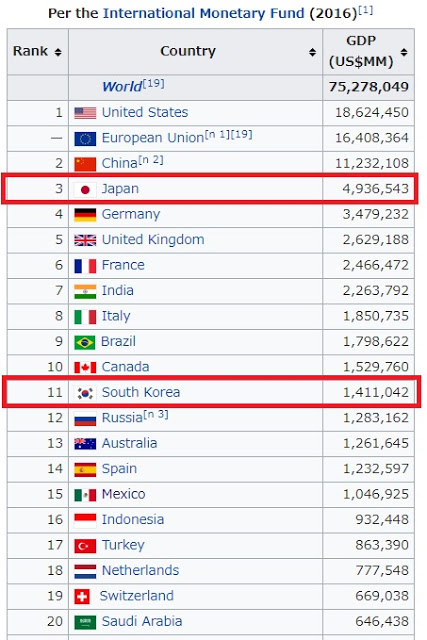Click the Switzerland flag icon
Screen dimensions: 427x640
82,596
